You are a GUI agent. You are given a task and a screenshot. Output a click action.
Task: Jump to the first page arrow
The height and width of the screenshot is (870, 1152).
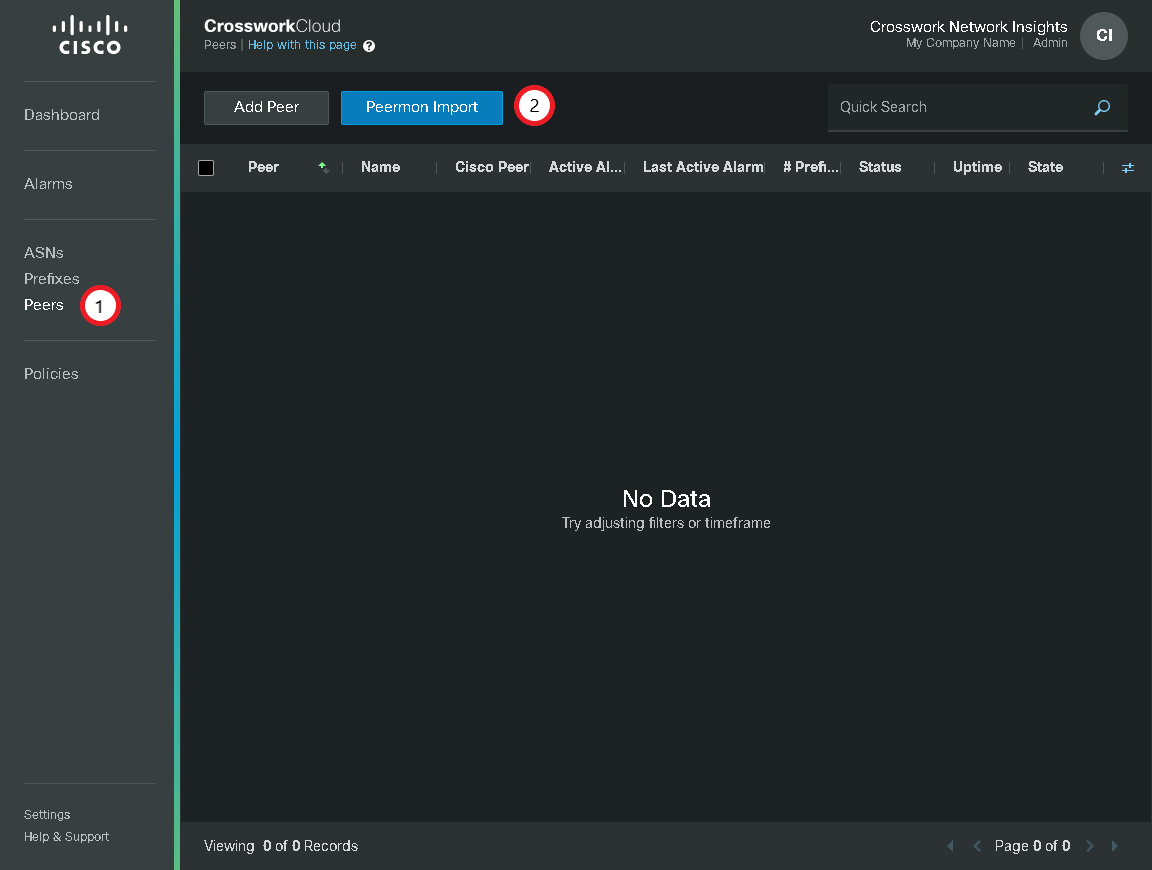pyautogui.click(x=950, y=845)
